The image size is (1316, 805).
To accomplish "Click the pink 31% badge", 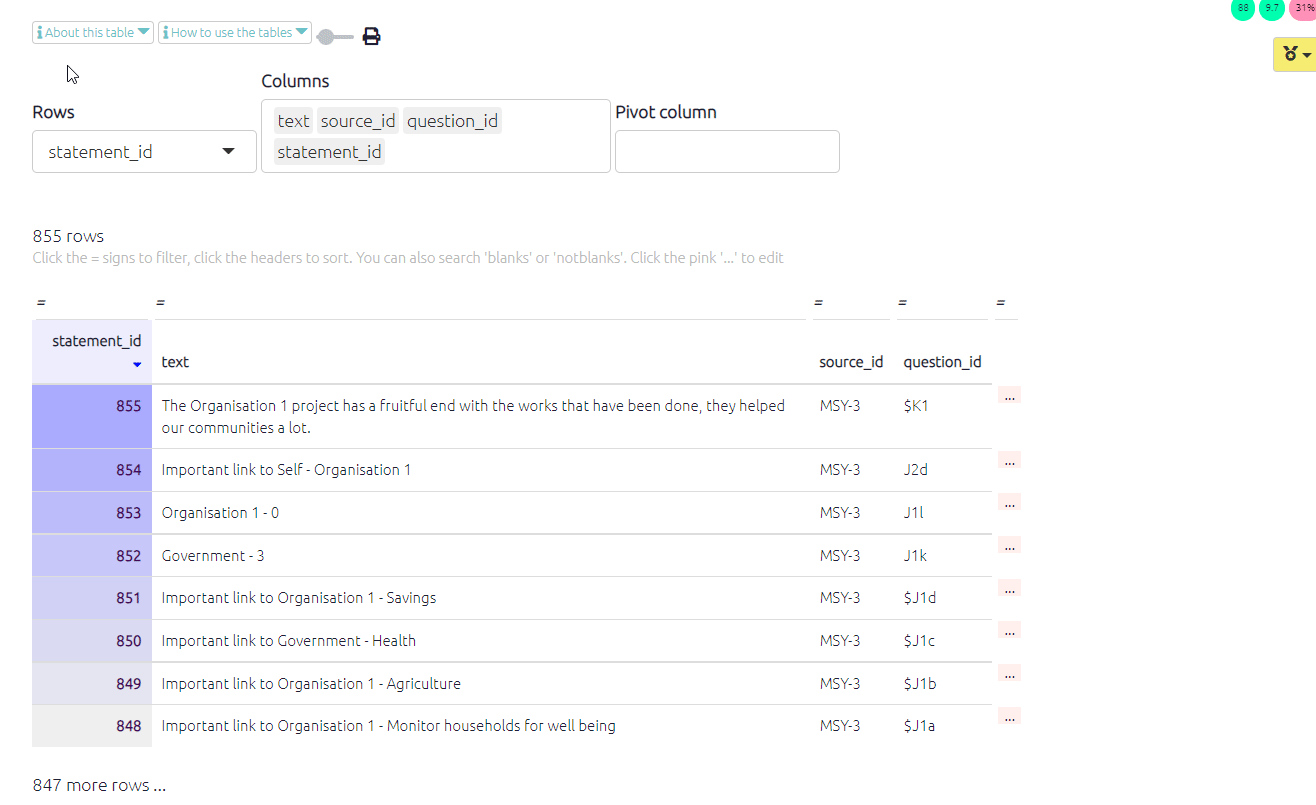I will 1303,8.
